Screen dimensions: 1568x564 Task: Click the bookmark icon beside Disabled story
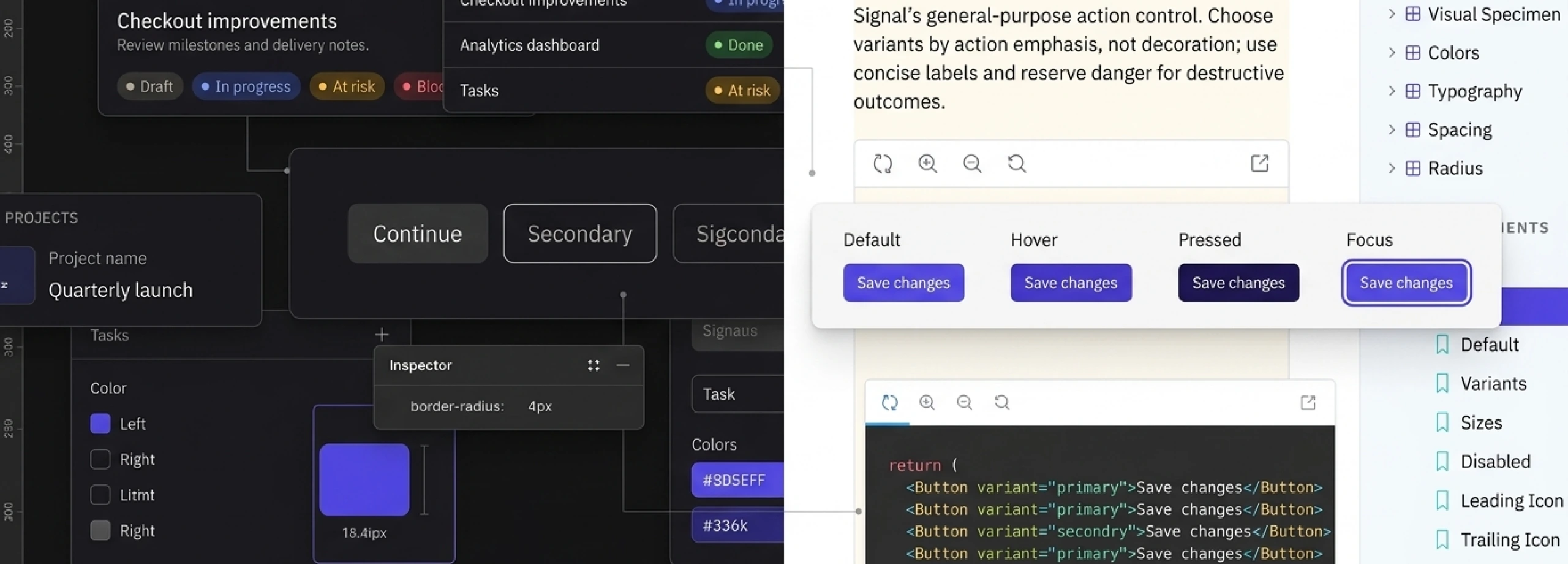click(x=1442, y=462)
